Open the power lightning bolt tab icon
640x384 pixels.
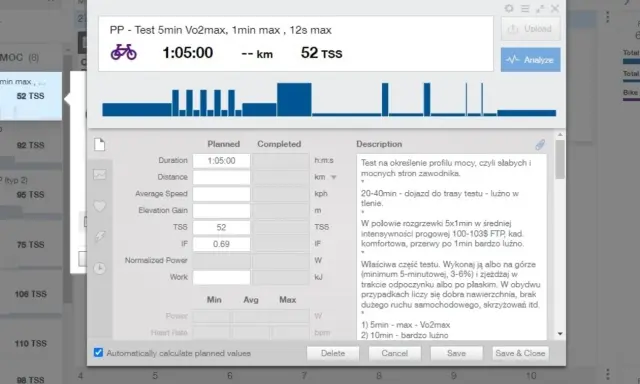click(x=100, y=237)
